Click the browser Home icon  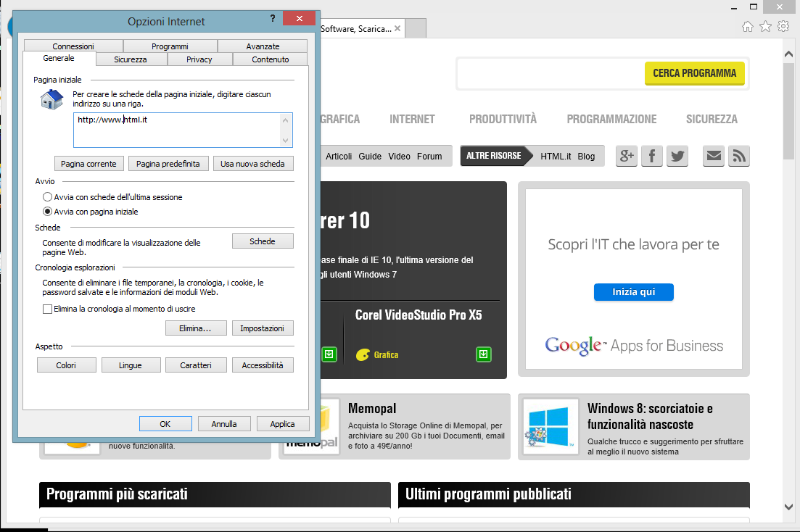point(747,27)
